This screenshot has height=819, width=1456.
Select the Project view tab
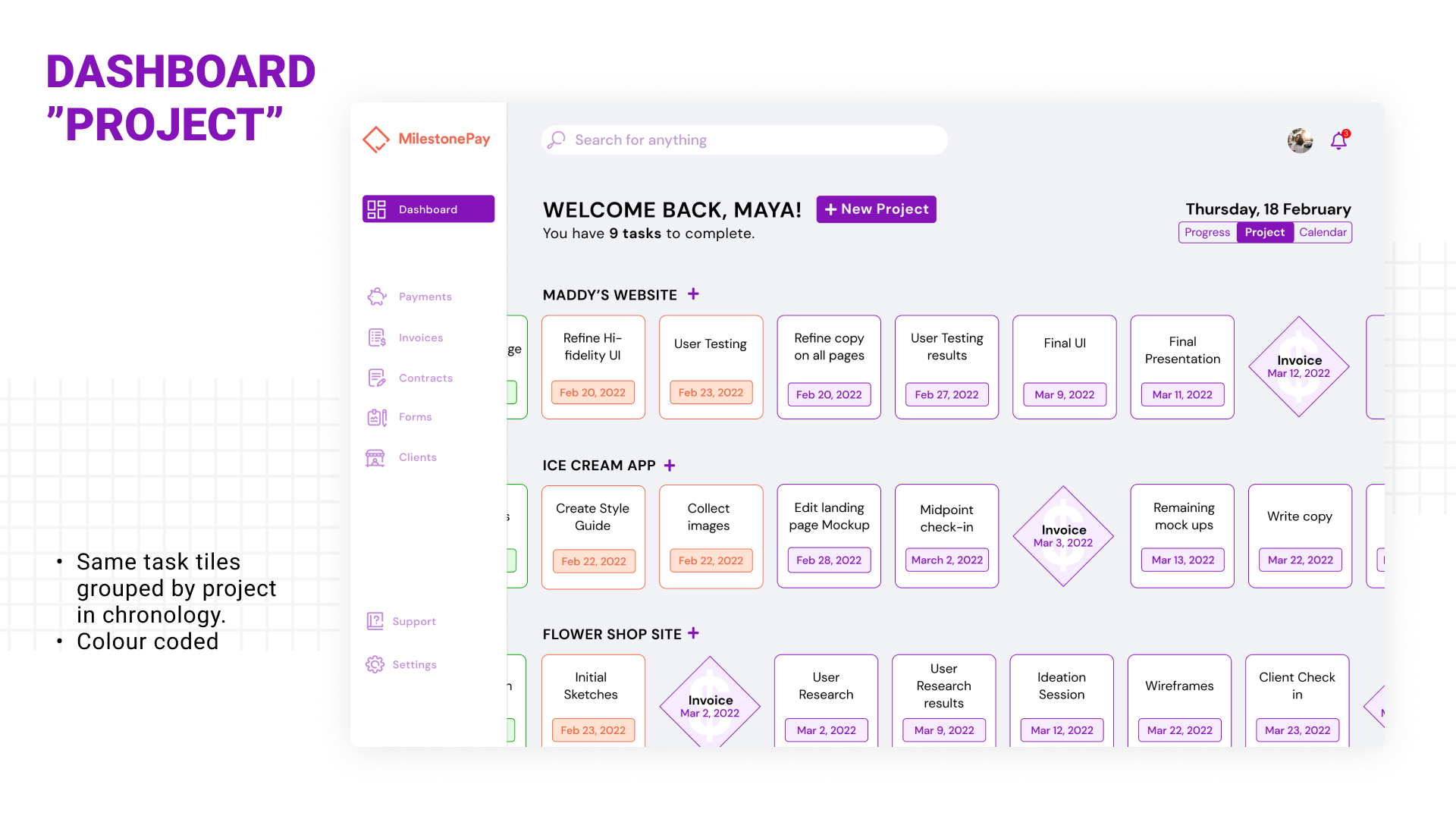1264,232
